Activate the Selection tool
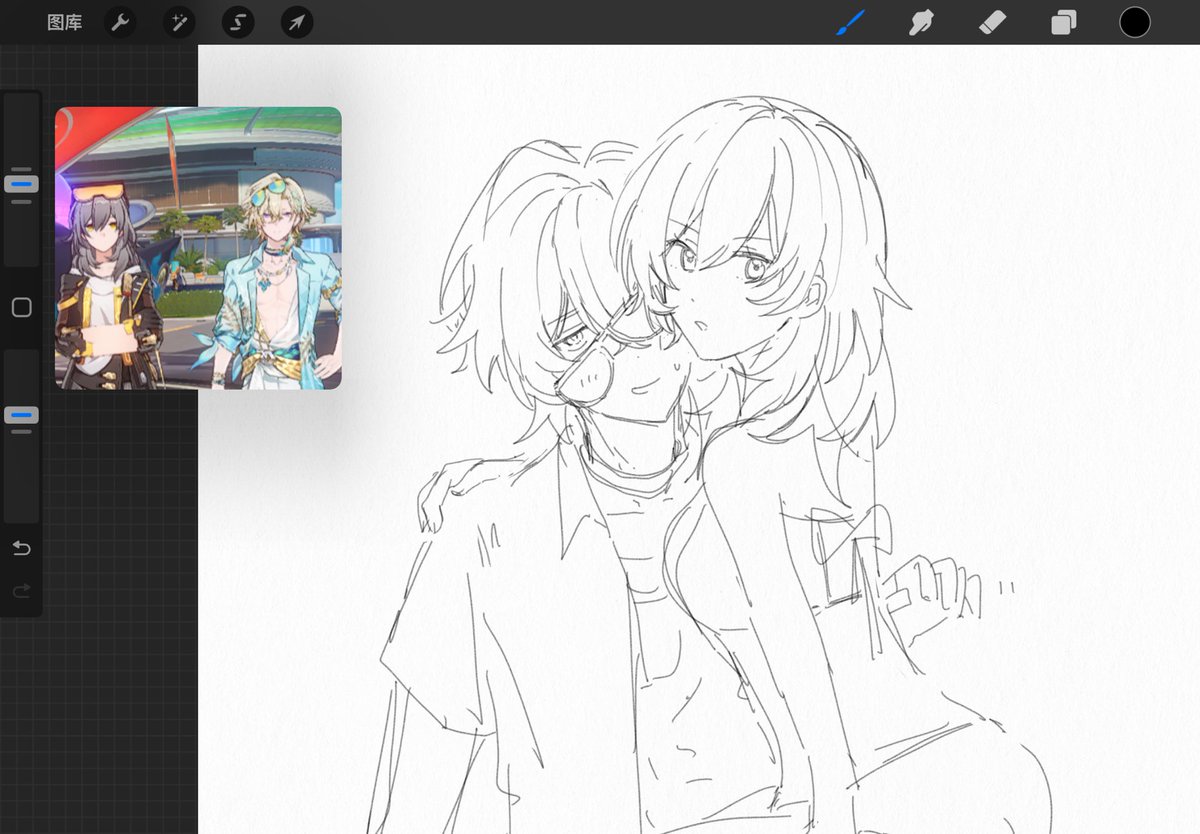Viewport: 1200px width, 834px height. pos(238,22)
